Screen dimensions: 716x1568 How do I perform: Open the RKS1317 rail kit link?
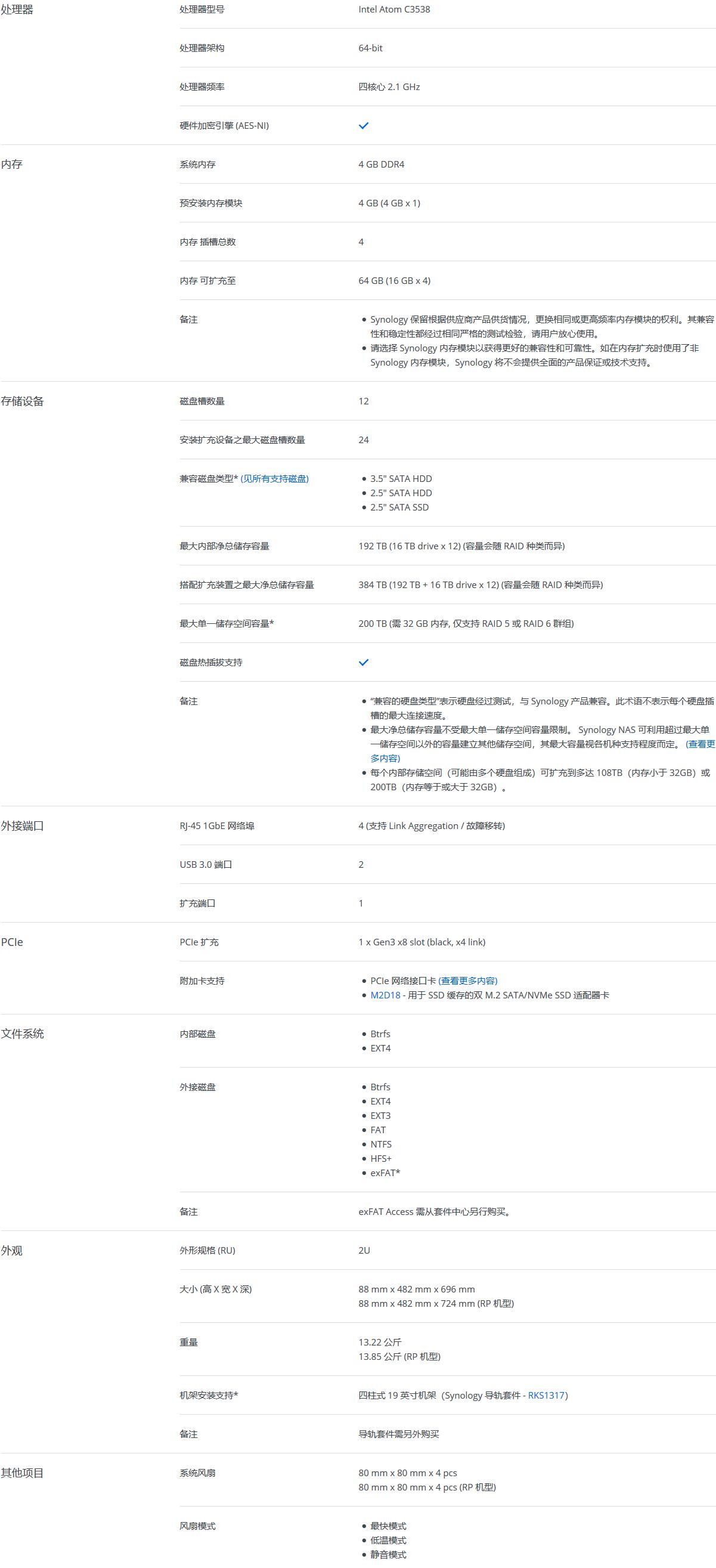tap(546, 1395)
